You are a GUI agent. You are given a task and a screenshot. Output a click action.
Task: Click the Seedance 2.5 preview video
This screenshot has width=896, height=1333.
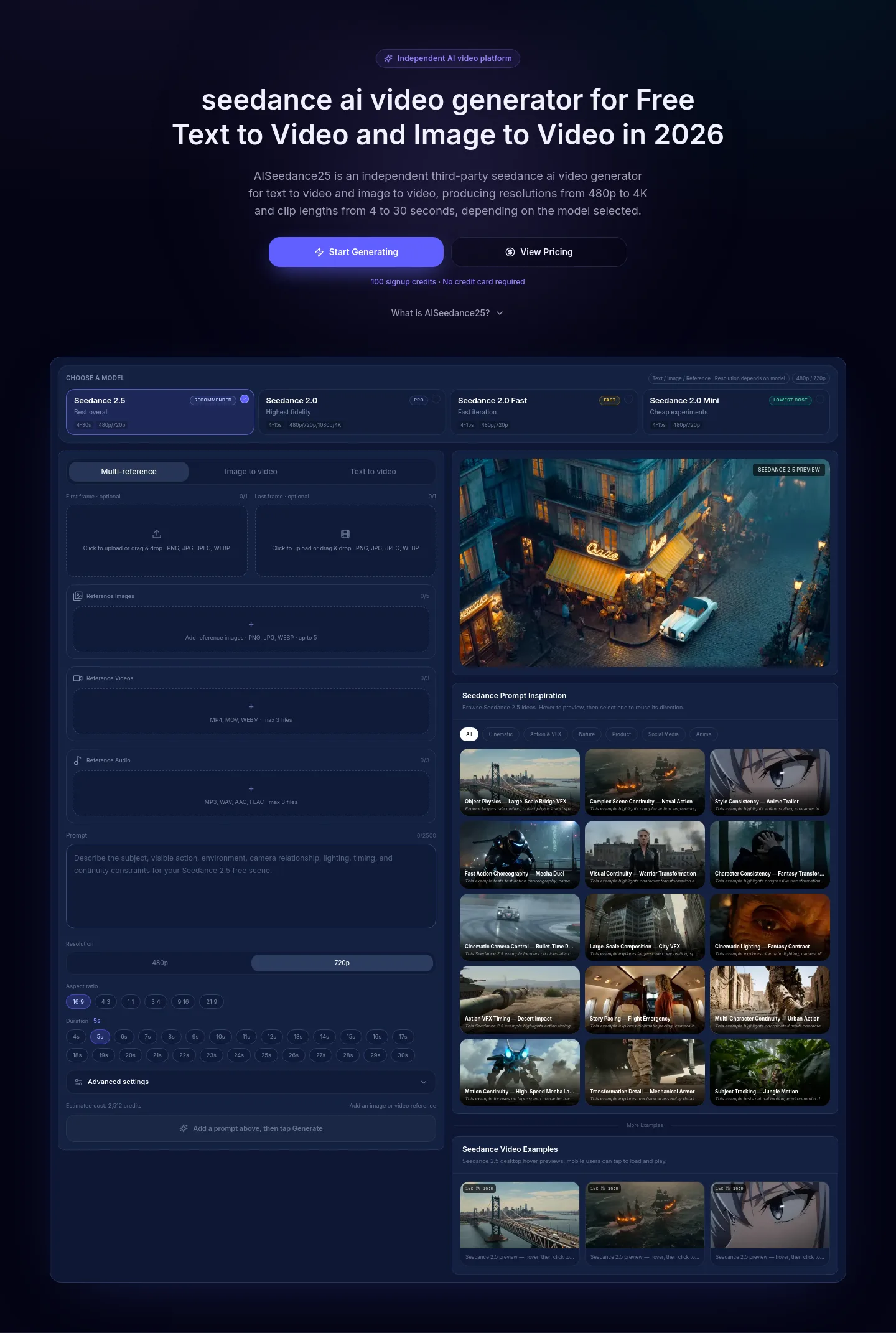click(645, 563)
